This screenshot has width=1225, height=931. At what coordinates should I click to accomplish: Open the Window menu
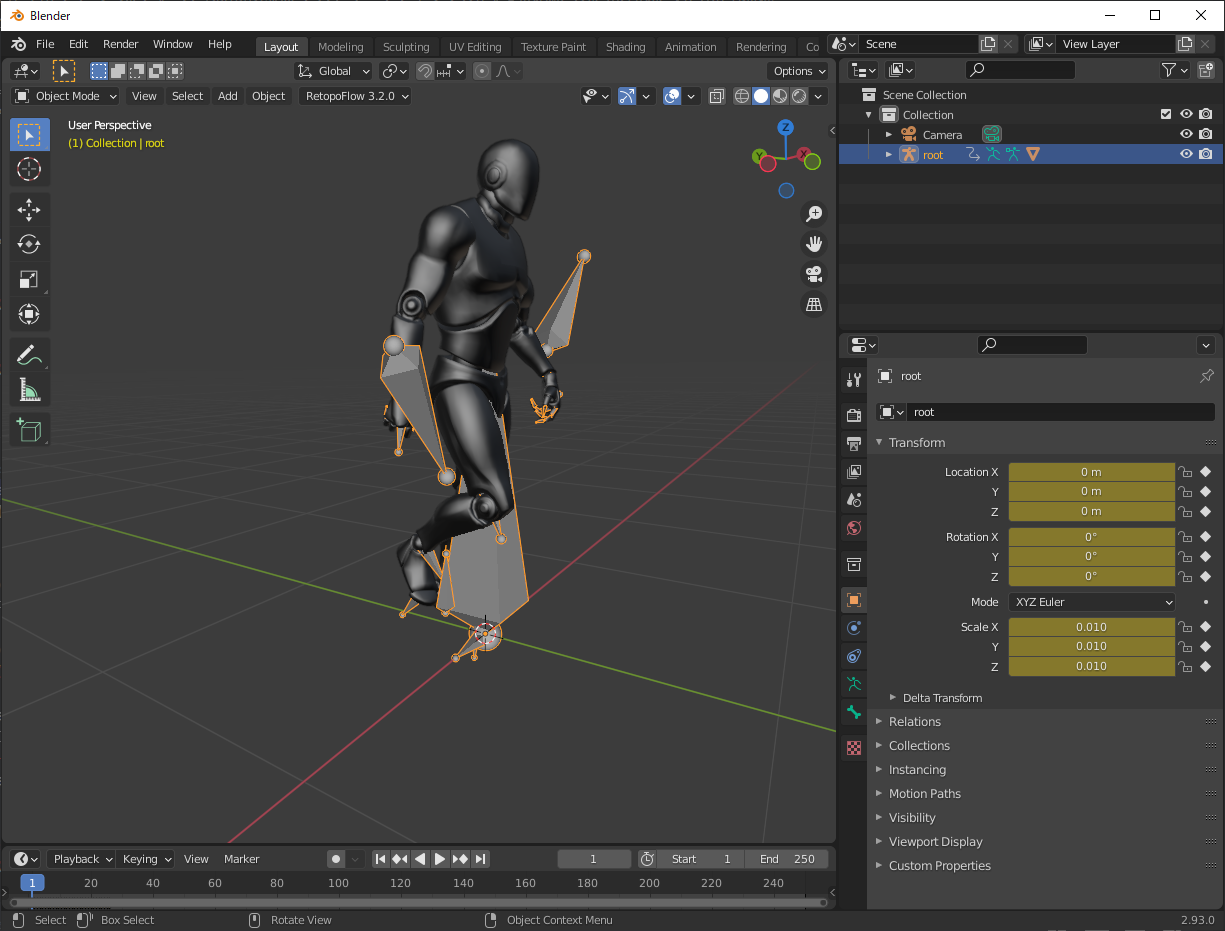click(172, 44)
